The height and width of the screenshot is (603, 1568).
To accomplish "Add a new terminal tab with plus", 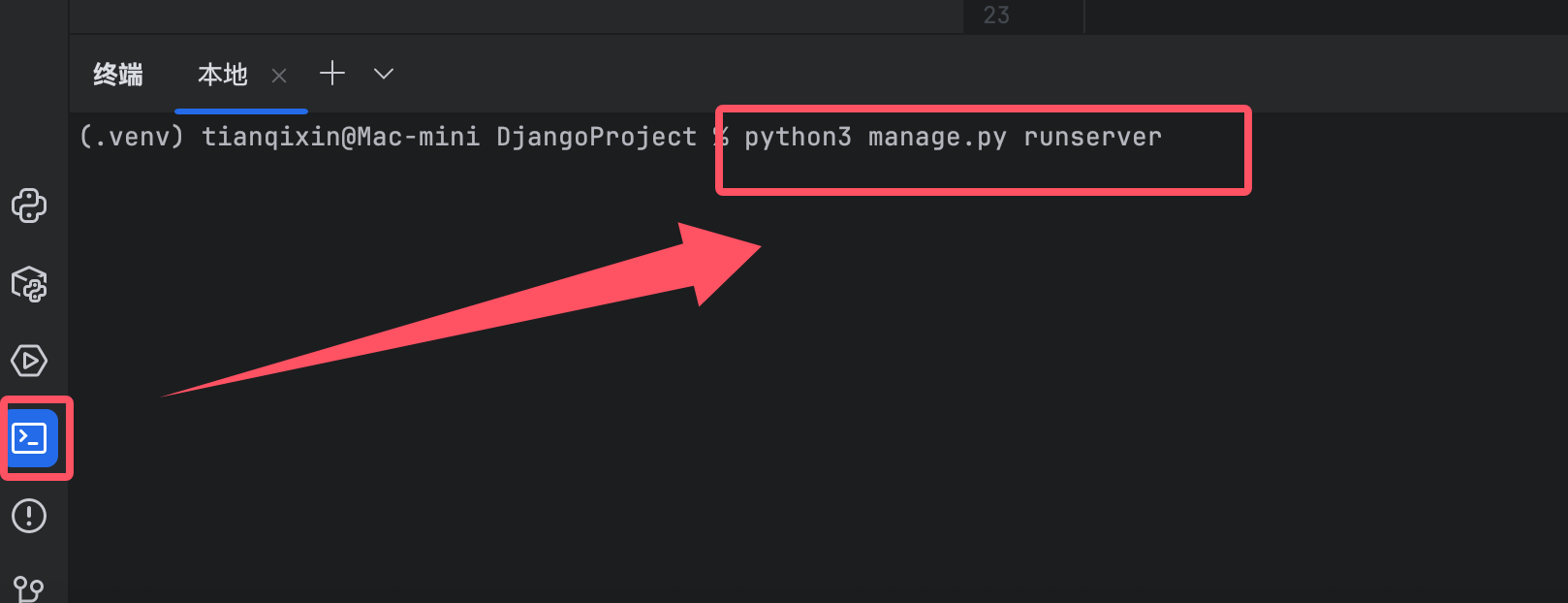I will [332, 74].
